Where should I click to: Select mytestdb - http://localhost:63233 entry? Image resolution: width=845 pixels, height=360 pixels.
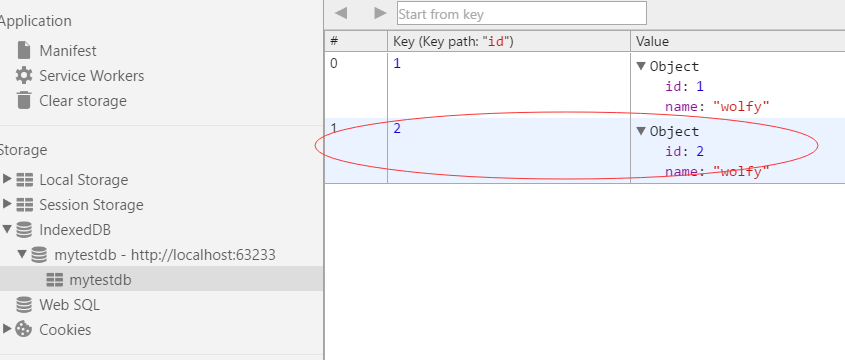click(x=165, y=255)
